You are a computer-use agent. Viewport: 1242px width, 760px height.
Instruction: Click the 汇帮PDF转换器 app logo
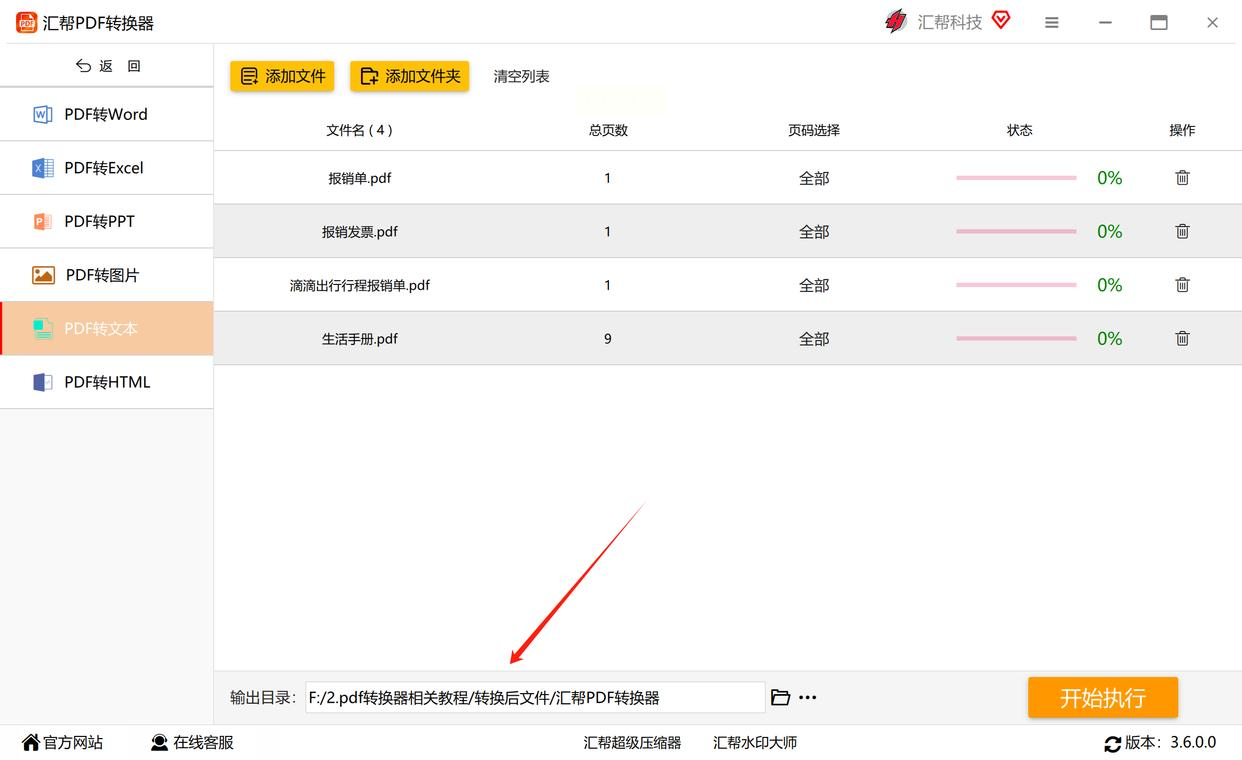click(x=26, y=22)
